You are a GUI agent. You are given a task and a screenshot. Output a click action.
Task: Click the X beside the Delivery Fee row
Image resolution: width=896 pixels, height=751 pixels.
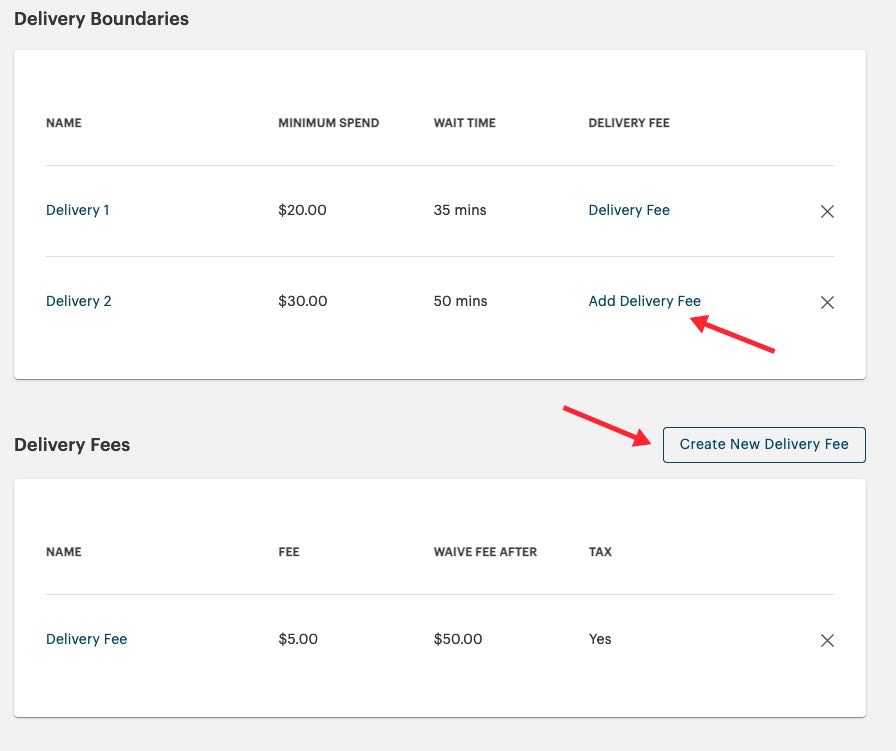[x=828, y=639]
